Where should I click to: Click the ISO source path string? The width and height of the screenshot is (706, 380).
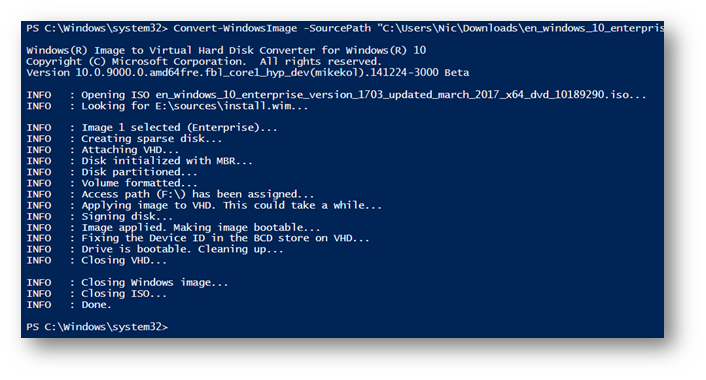pos(521,28)
